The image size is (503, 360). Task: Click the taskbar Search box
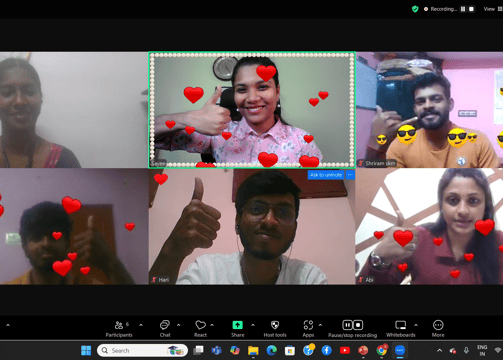click(142, 350)
